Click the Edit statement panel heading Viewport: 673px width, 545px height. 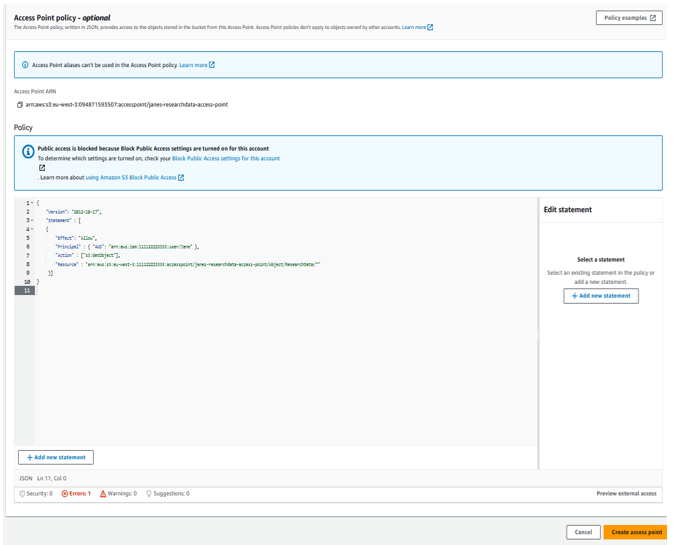[567, 209]
